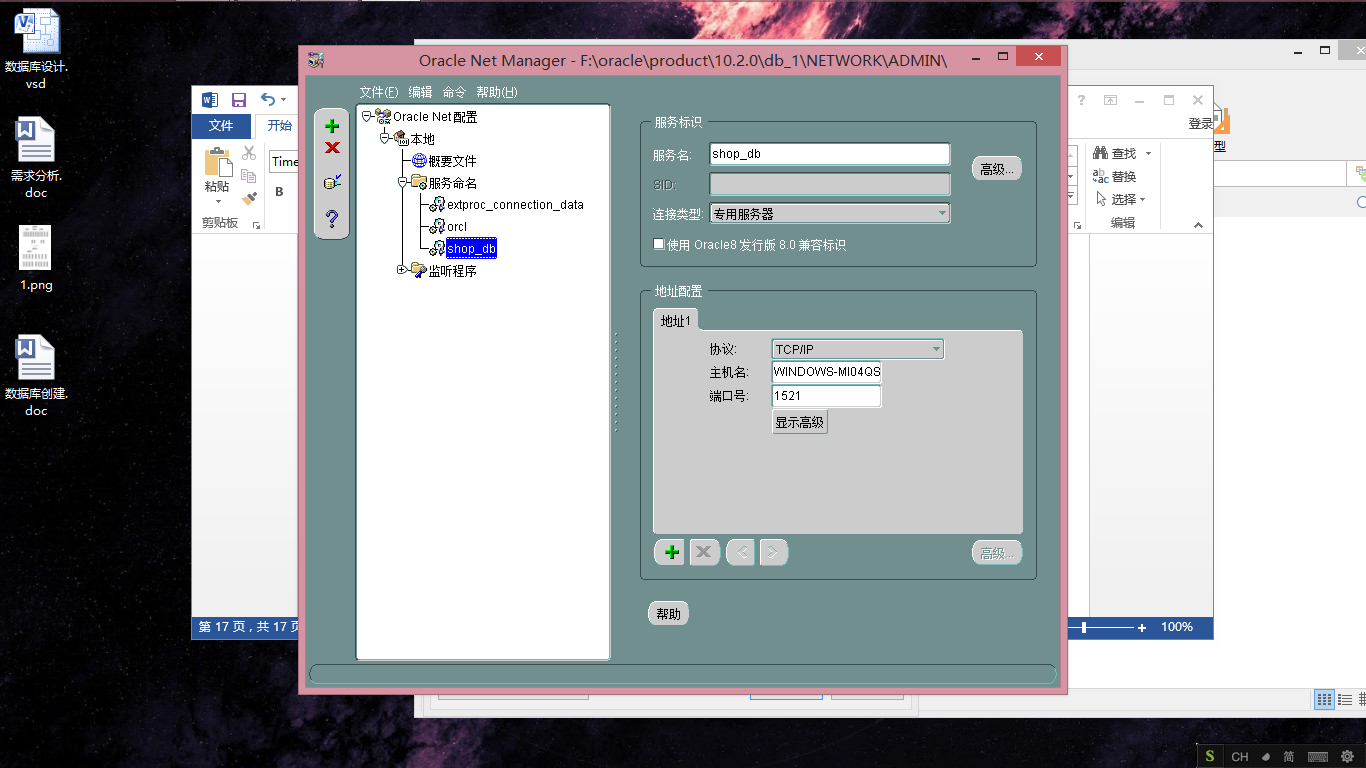Click the 显示高级 button
The width and height of the screenshot is (1366, 768).
click(800, 422)
